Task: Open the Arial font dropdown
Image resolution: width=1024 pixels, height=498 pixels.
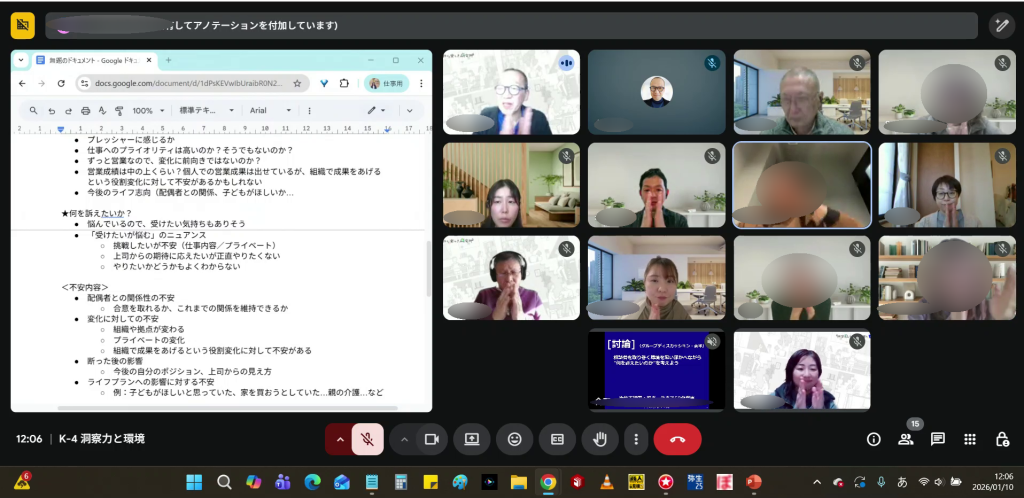Action: click(x=270, y=110)
